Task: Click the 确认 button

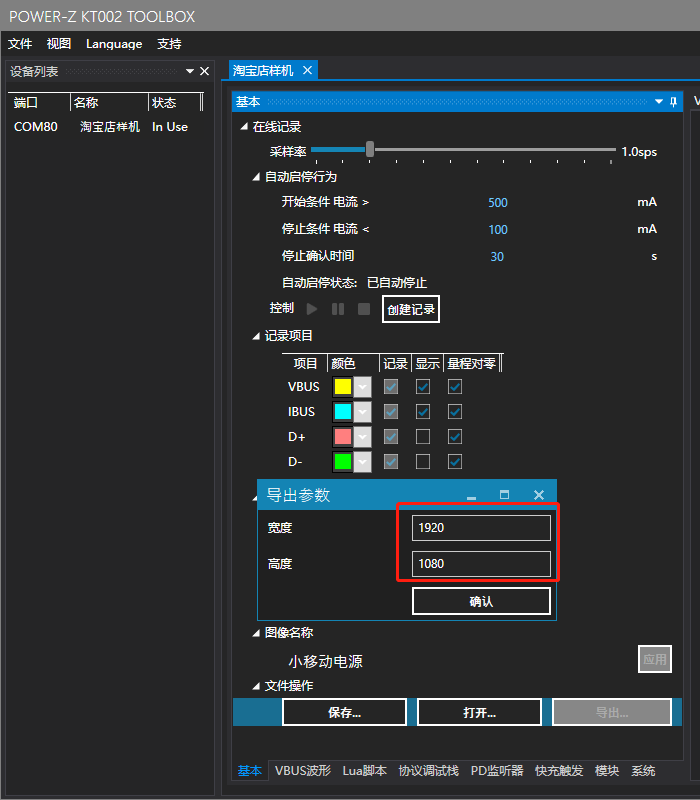Action: [x=481, y=602]
